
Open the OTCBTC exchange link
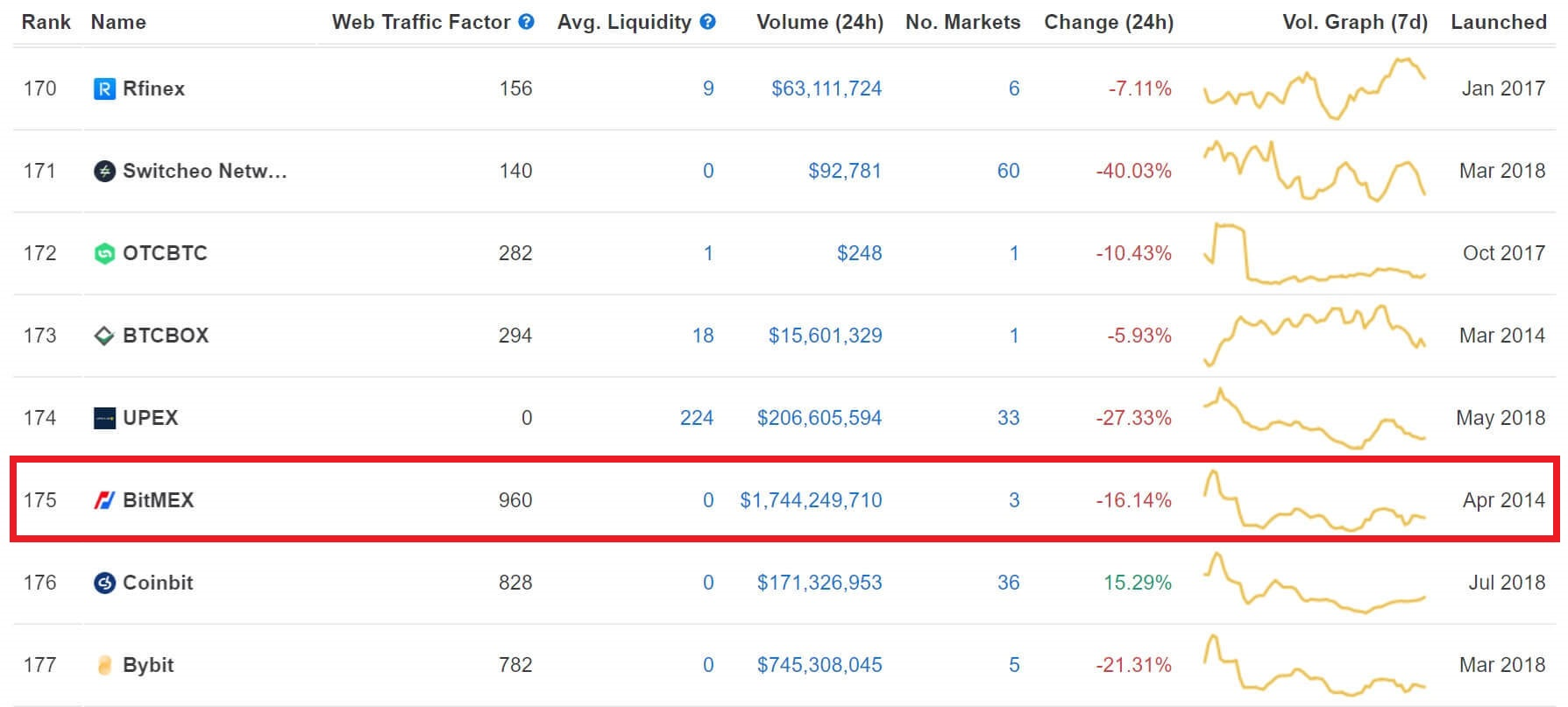click(165, 253)
